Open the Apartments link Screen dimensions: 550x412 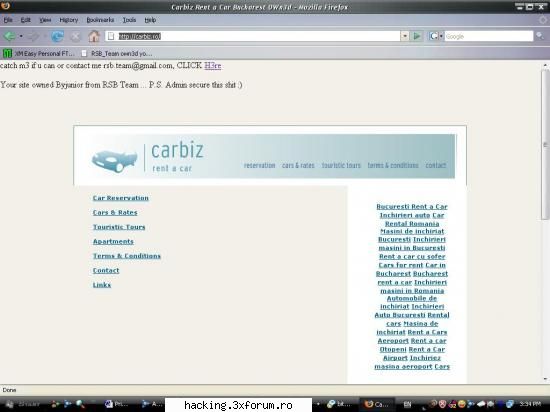pyautogui.click(x=113, y=242)
